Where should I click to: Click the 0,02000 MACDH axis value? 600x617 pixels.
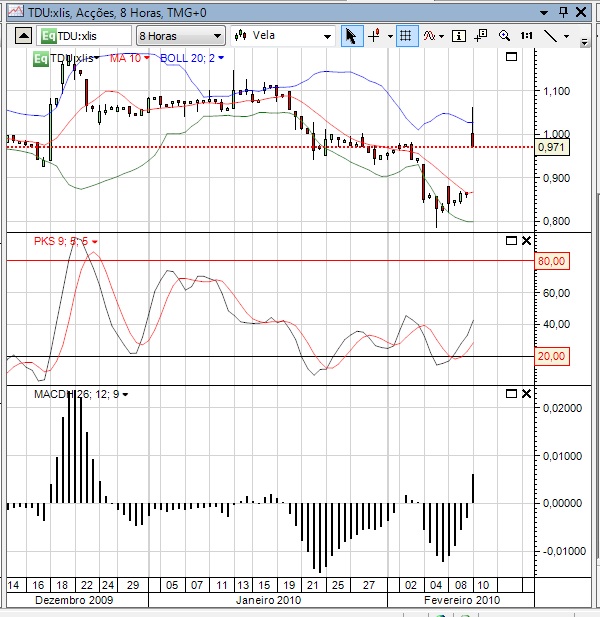coord(563,408)
